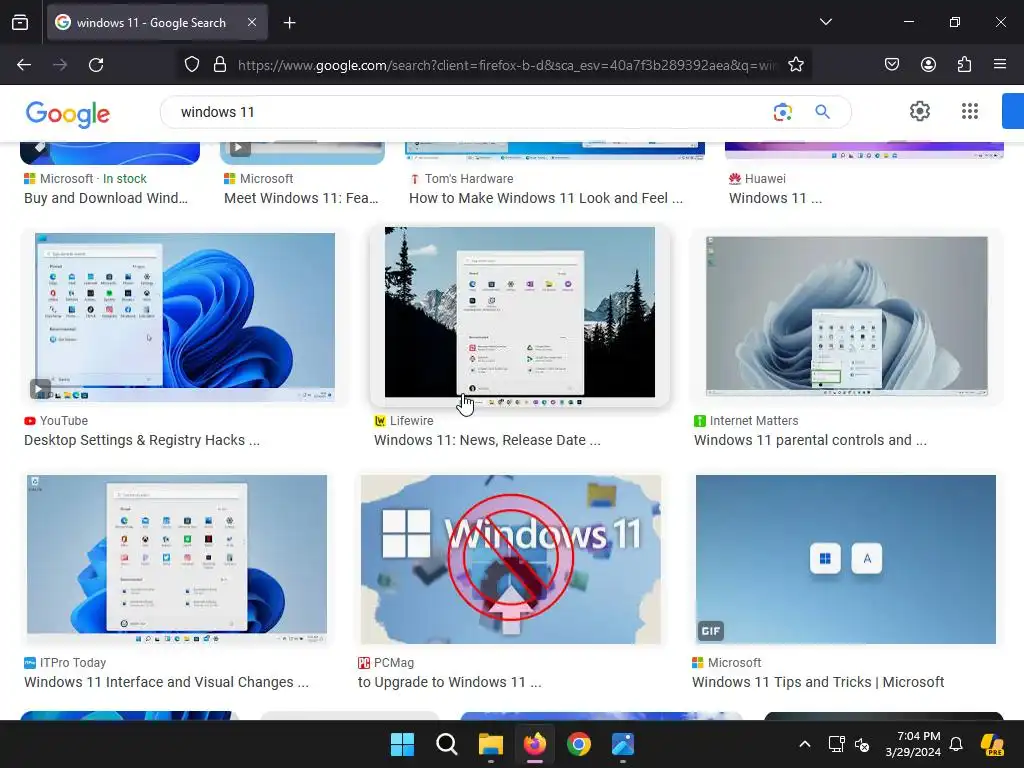Open the clock showing 7:04 PM
Image resolution: width=1024 pixels, height=768 pixels.
point(913,744)
